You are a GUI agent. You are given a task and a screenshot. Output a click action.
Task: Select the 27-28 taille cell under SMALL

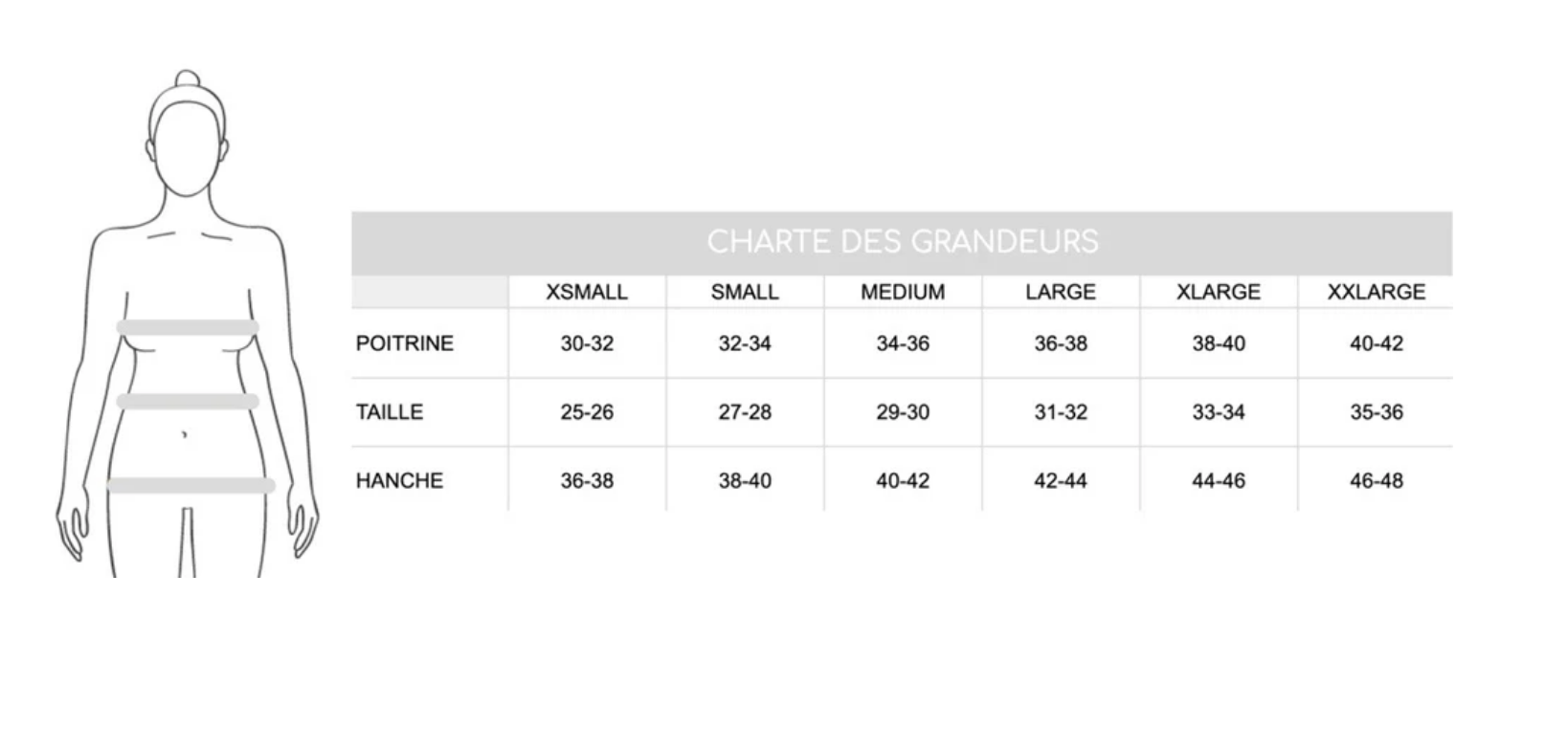(745, 412)
